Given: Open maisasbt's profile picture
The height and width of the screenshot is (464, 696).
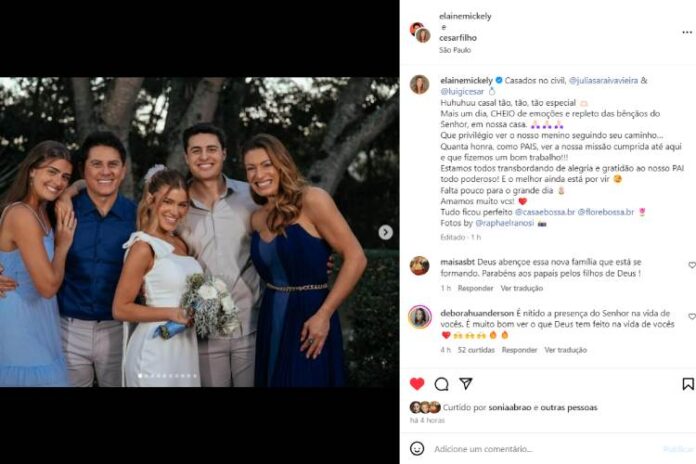Looking at the screenshot, I should tap(420, 265).
